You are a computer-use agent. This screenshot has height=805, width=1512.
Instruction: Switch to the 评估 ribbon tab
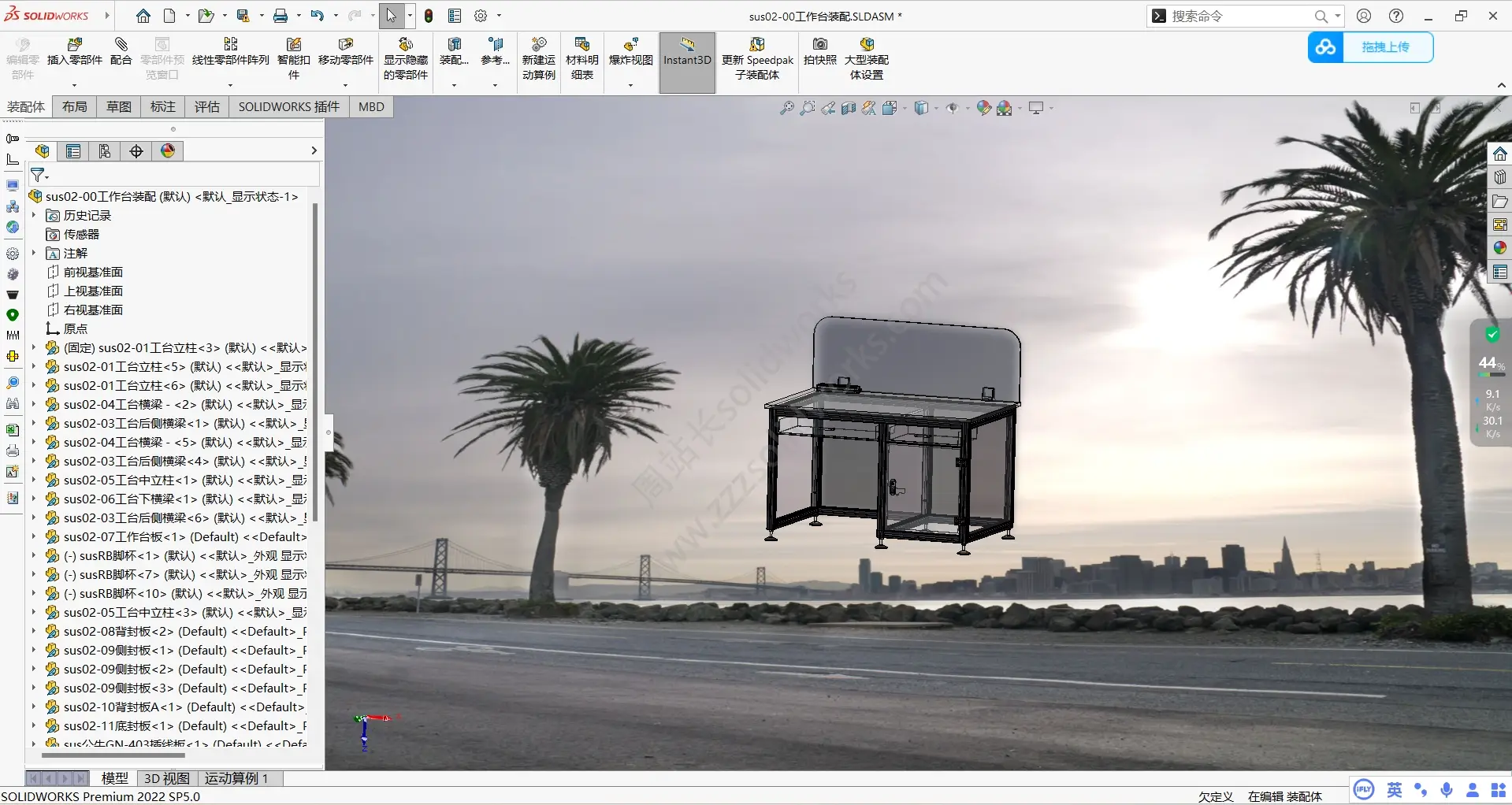pos(206,106)
